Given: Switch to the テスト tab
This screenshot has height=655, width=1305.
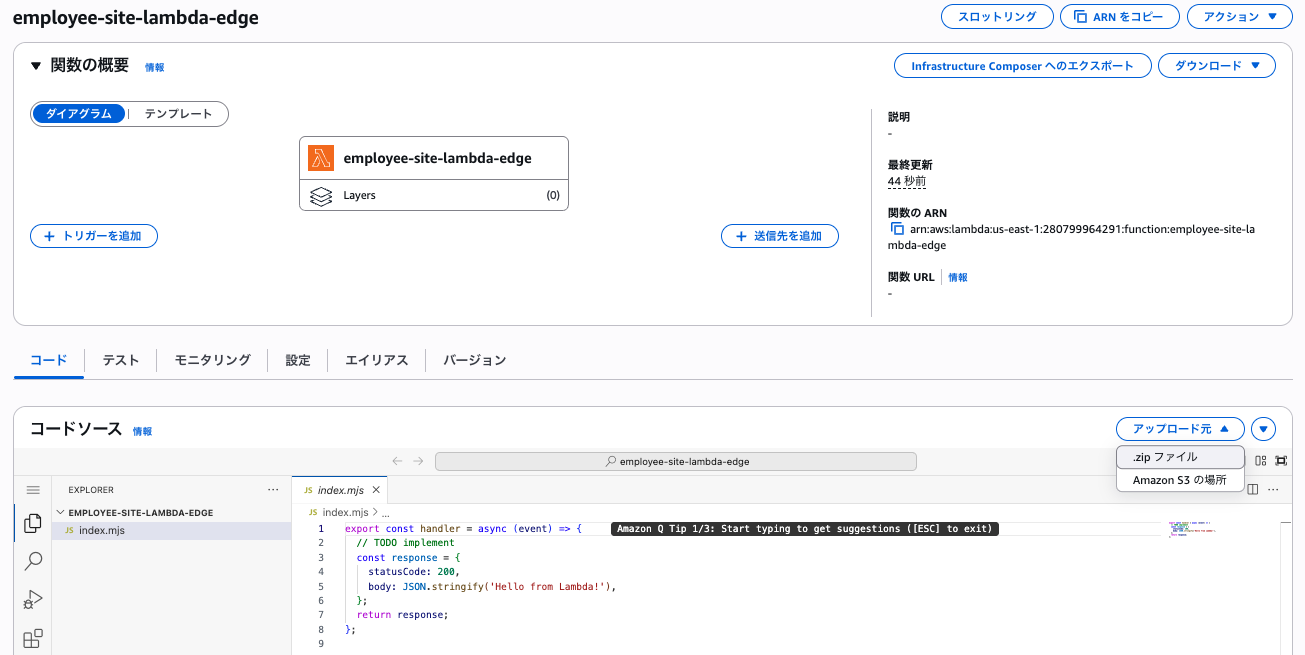Looking at the screenshot, I should (121, 360).
